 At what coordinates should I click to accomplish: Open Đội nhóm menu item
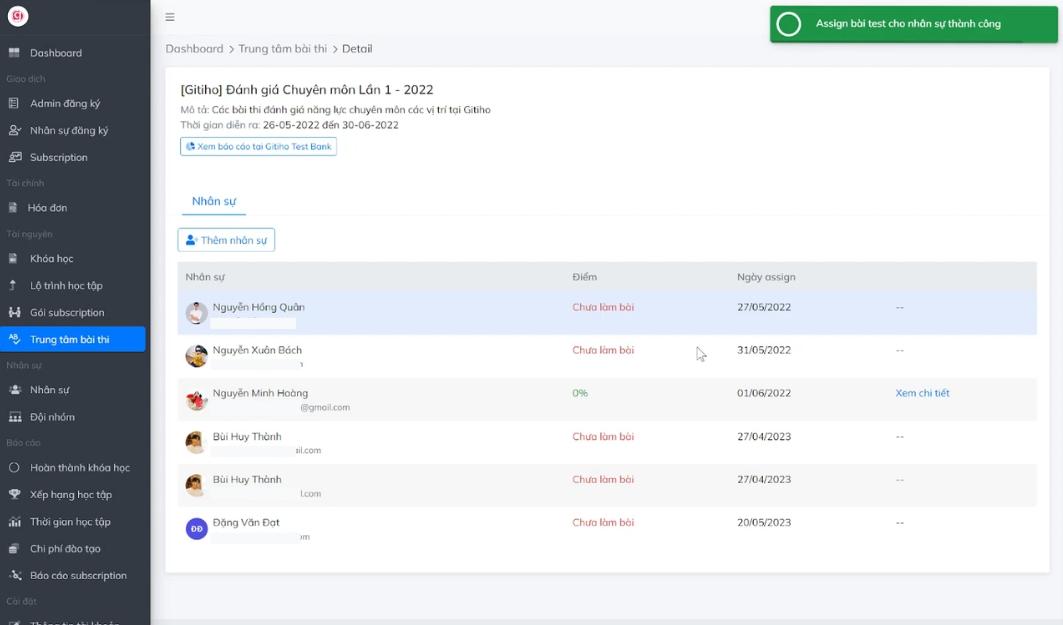tap(52, 417)
